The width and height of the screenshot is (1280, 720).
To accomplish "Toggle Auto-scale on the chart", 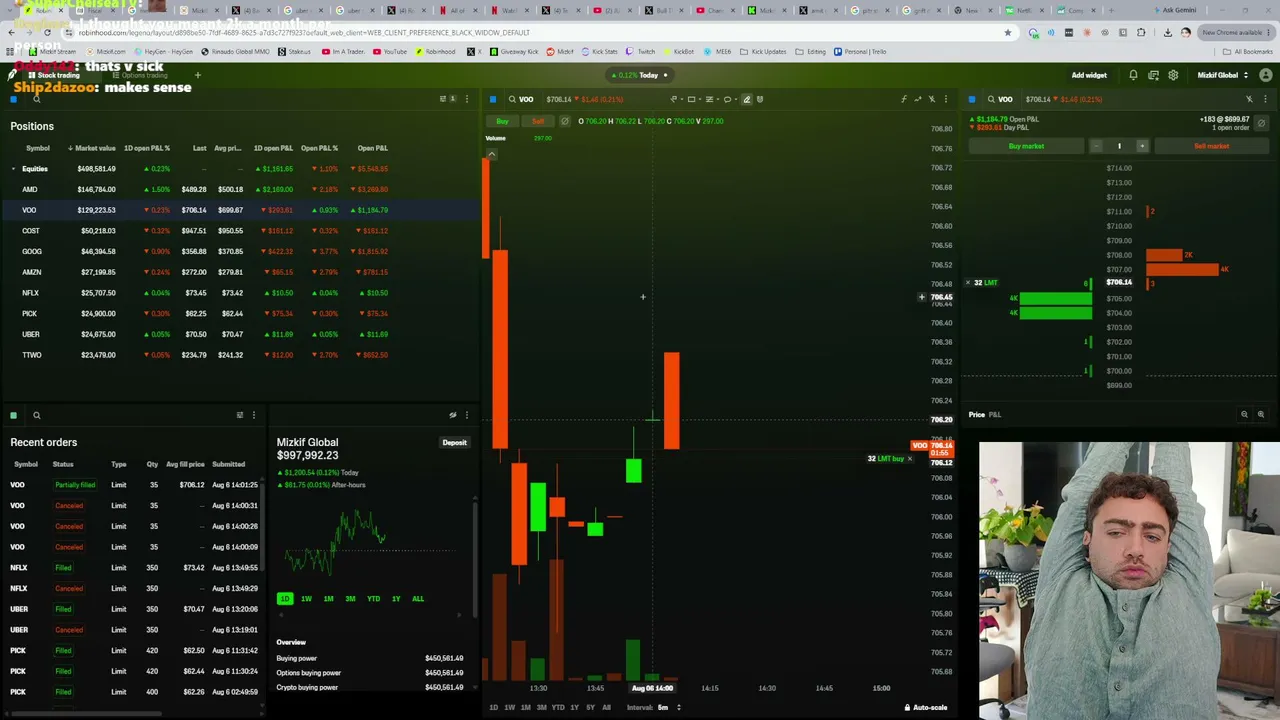I will pyautogui.click(x=925, y=707).
